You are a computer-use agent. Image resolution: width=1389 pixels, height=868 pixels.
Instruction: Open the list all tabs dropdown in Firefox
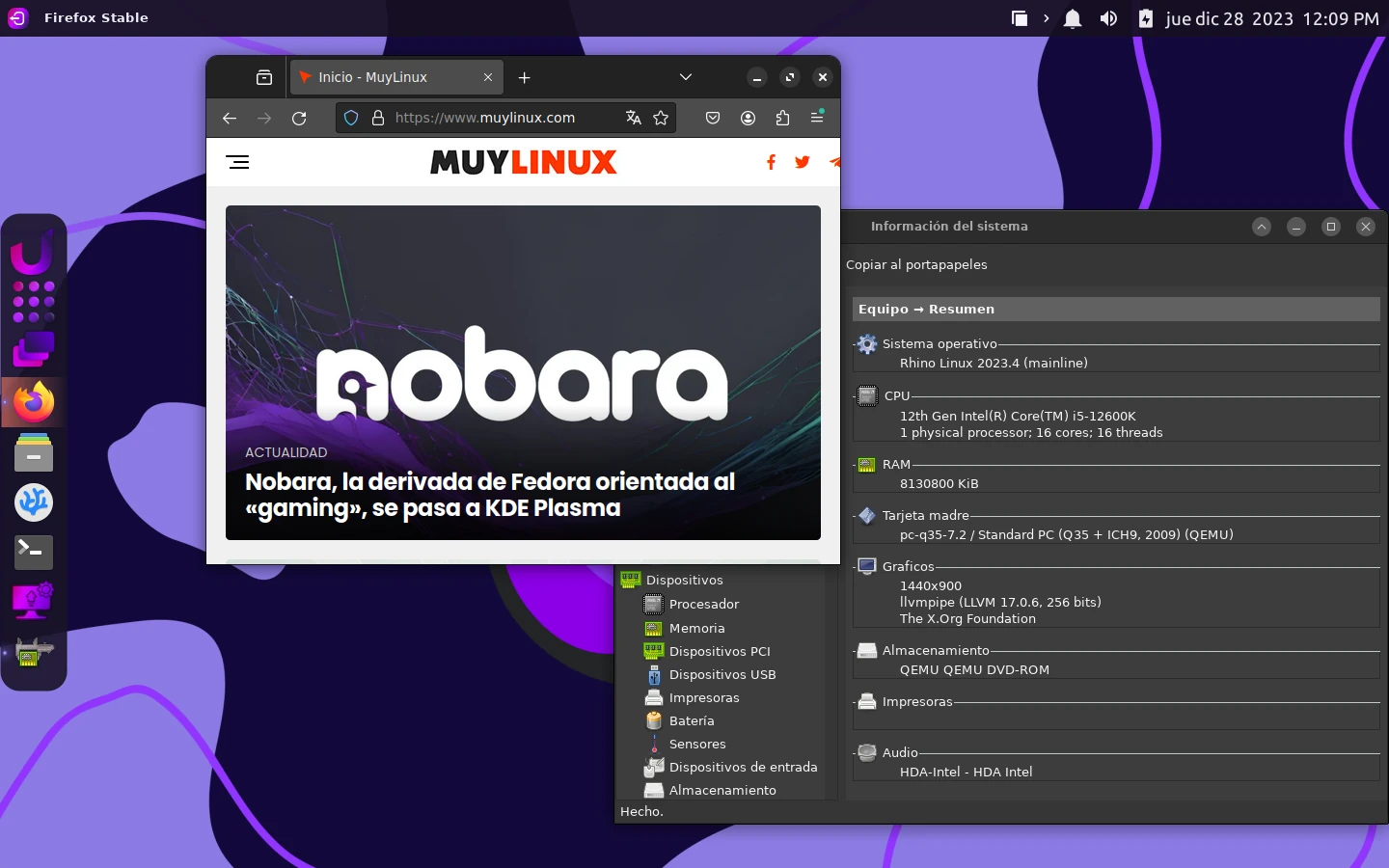point(686,77)
